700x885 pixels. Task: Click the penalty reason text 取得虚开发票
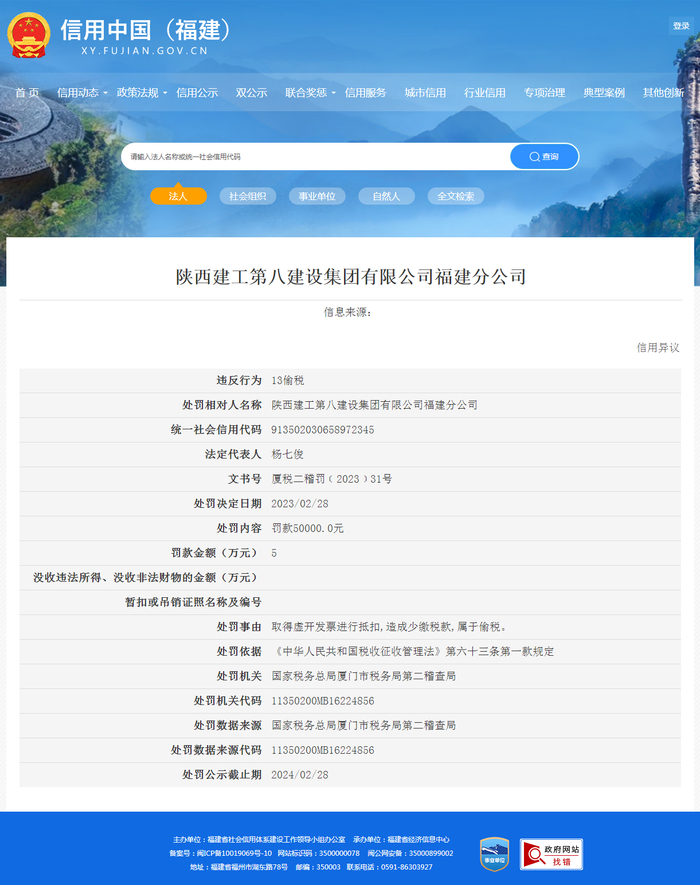tap(390, 626)
